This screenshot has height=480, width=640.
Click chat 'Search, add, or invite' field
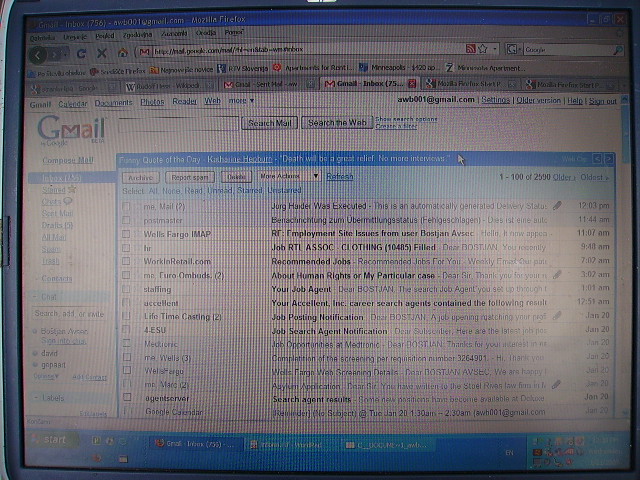click(x=70, y=313)
